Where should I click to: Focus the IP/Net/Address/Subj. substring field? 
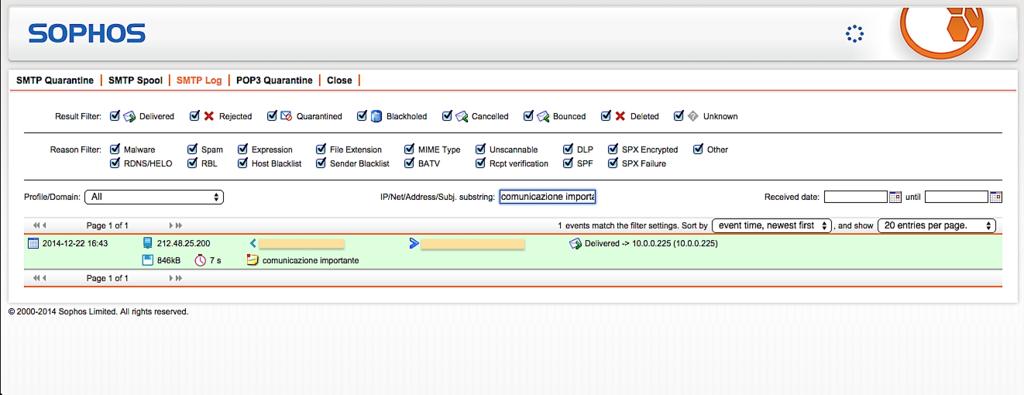pos(548,197)
